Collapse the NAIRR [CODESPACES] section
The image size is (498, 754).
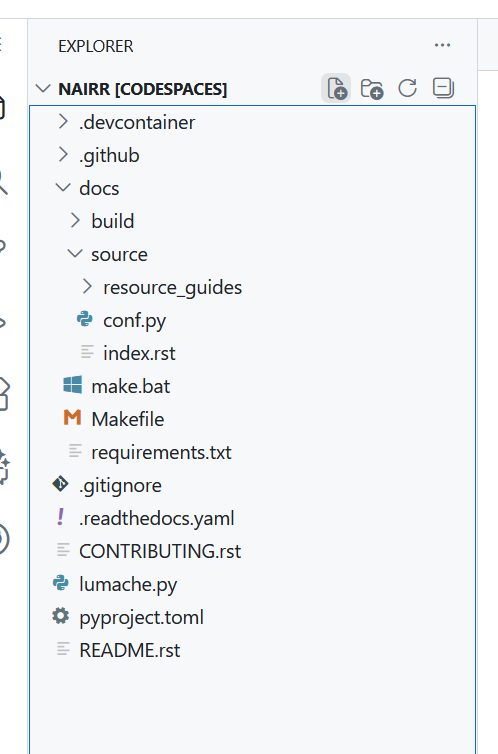pos(43,88)
